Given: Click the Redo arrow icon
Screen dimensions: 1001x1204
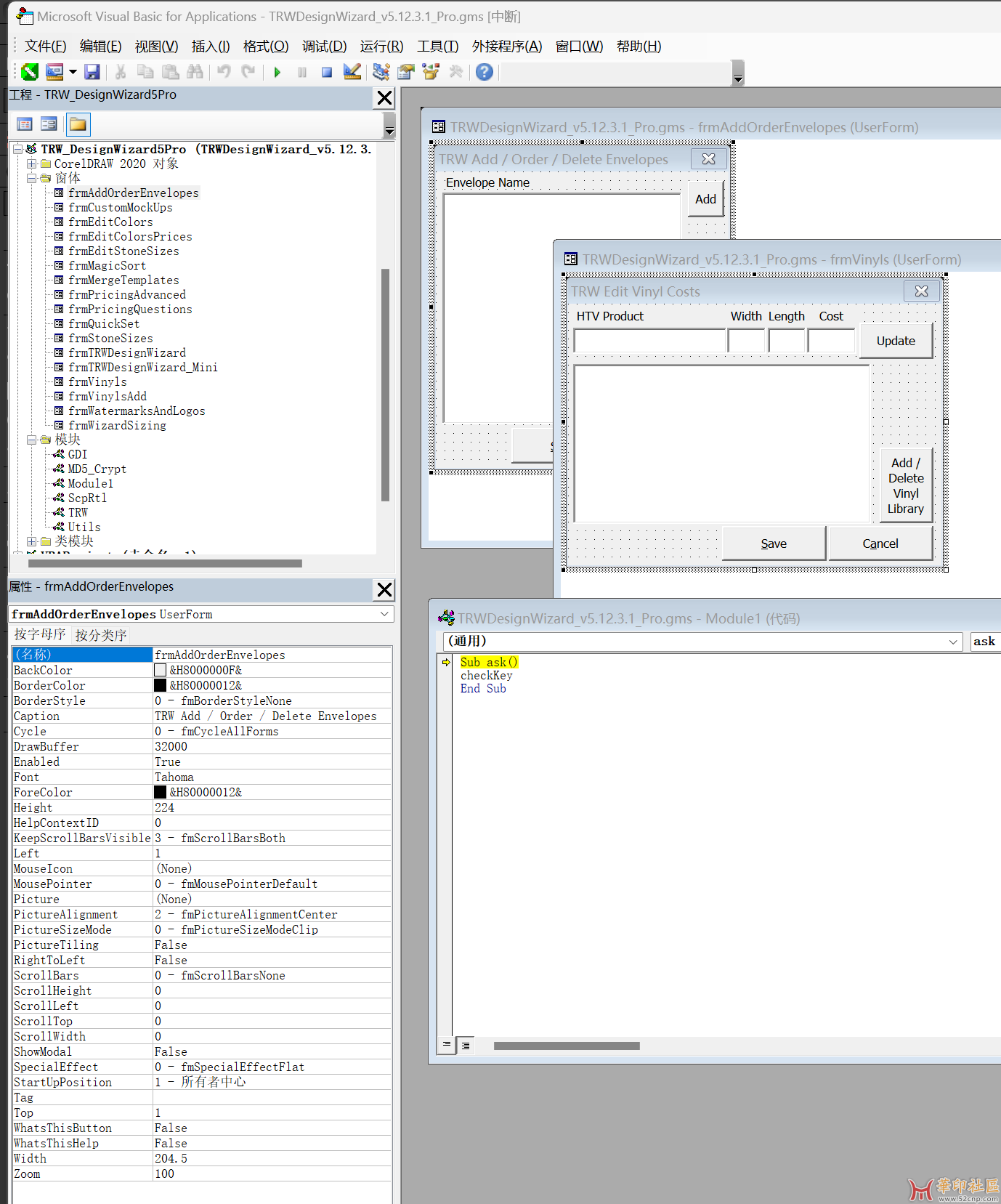Looking at the screenshot, I should [249, 72].
